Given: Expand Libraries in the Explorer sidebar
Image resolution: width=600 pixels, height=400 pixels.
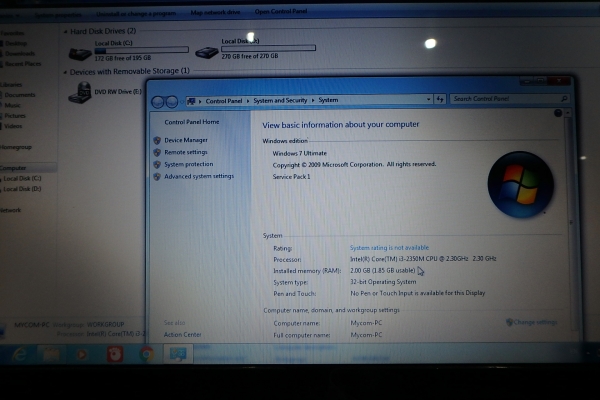Looking at the screenshot, I should [11, 85].
